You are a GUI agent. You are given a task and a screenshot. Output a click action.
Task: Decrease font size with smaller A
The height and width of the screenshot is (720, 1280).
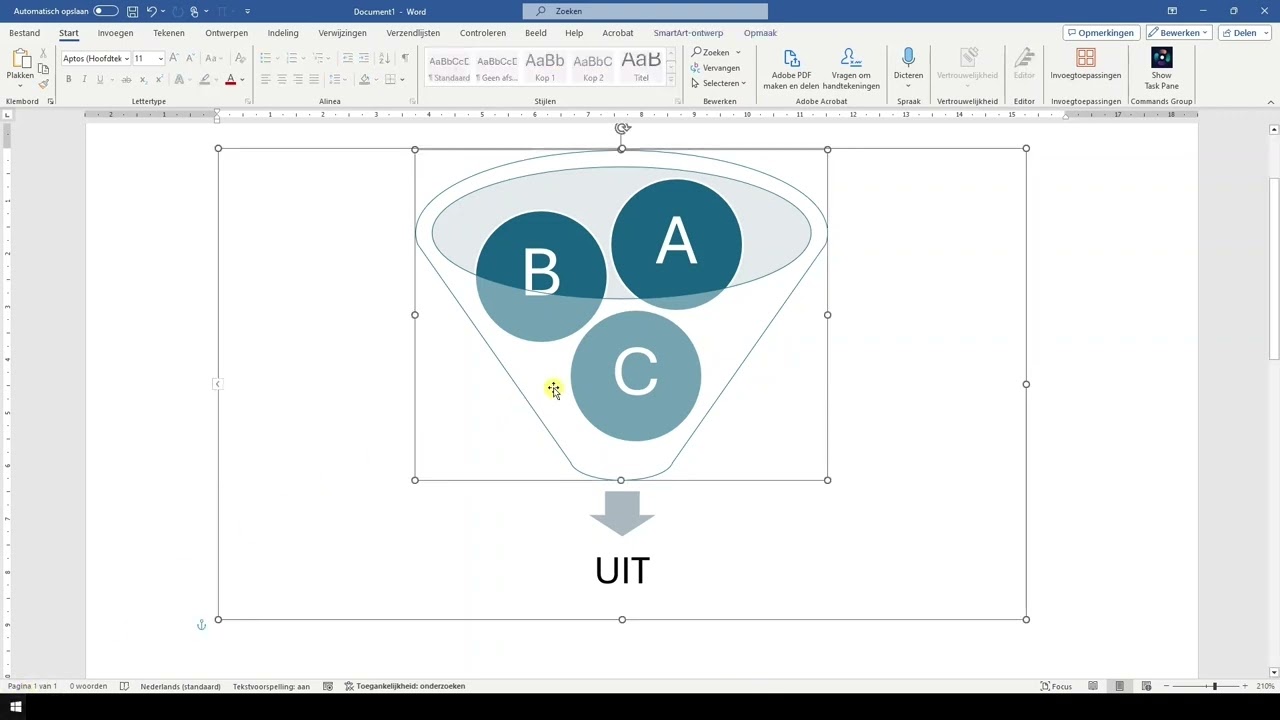tap(189, 58)
